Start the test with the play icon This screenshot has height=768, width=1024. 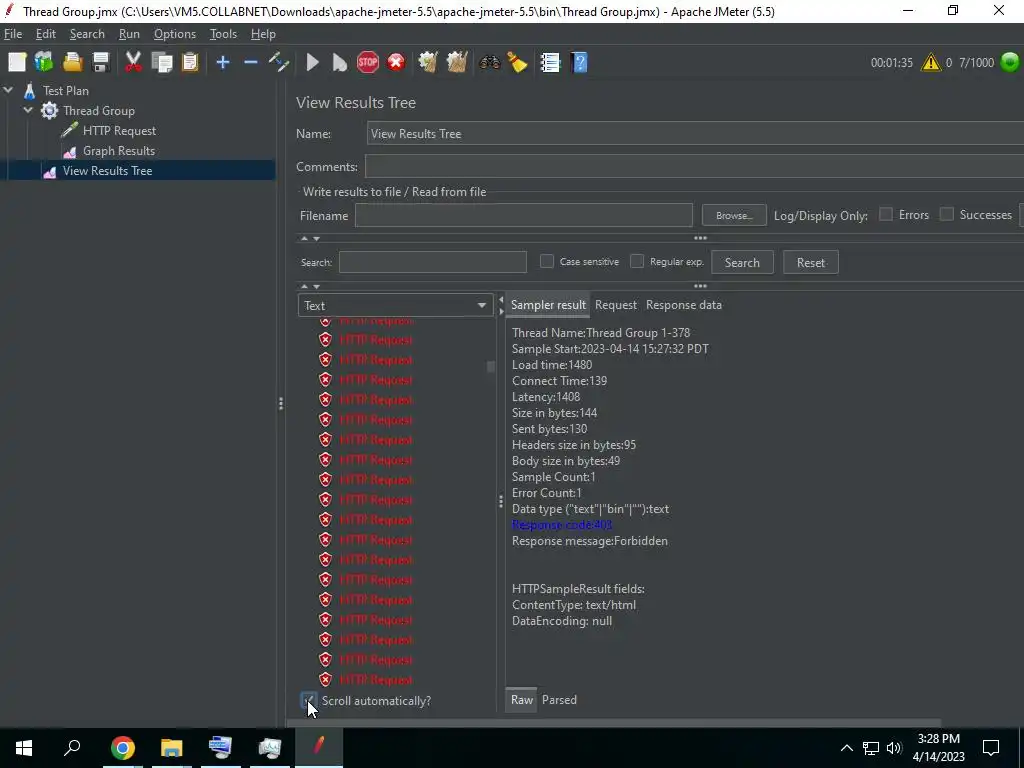coord(312,62)
